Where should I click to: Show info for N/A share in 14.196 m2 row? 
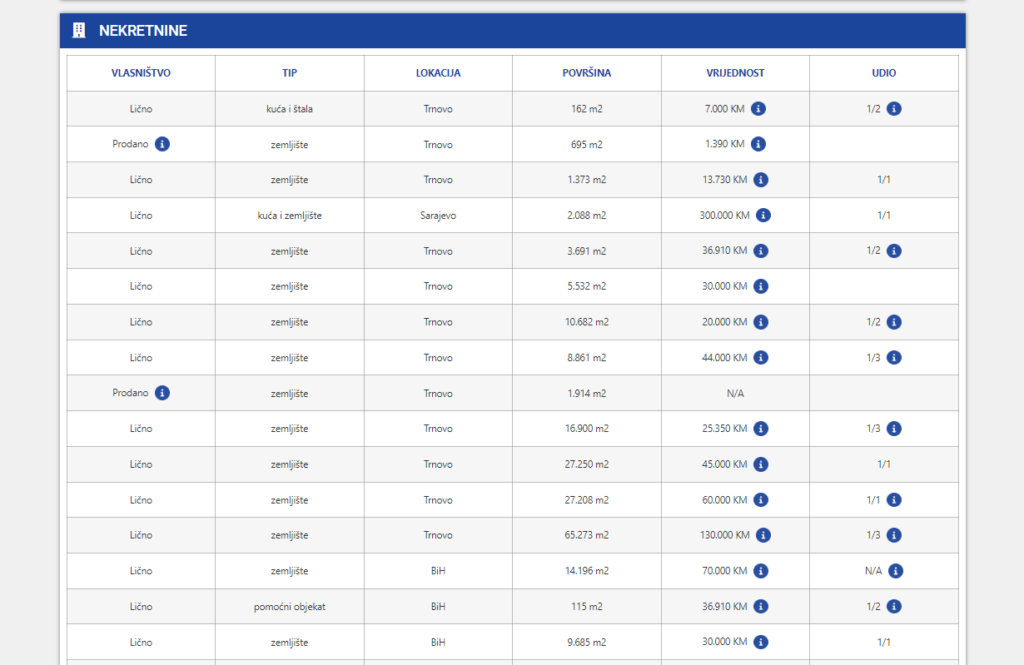click(896, 571)
